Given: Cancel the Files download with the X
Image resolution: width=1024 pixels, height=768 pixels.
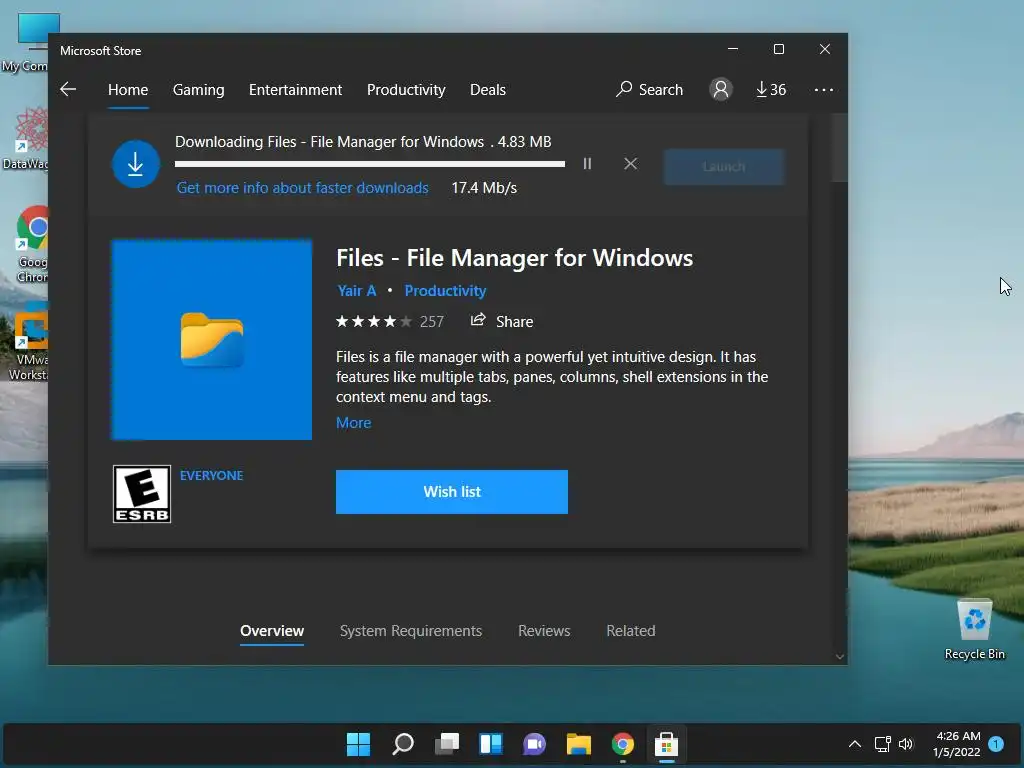Looking at the screenshot, I should [x=630, y=164].
